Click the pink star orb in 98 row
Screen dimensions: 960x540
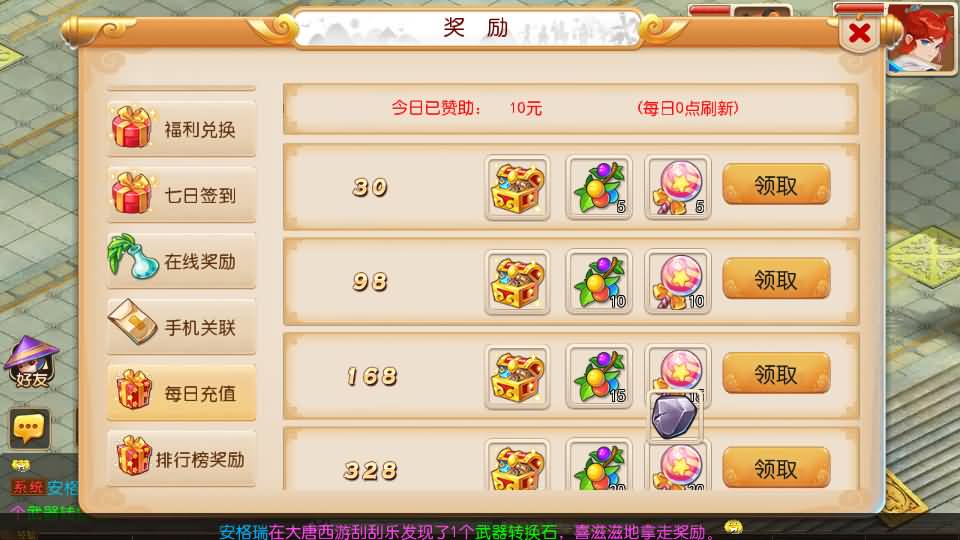[678, 282]
